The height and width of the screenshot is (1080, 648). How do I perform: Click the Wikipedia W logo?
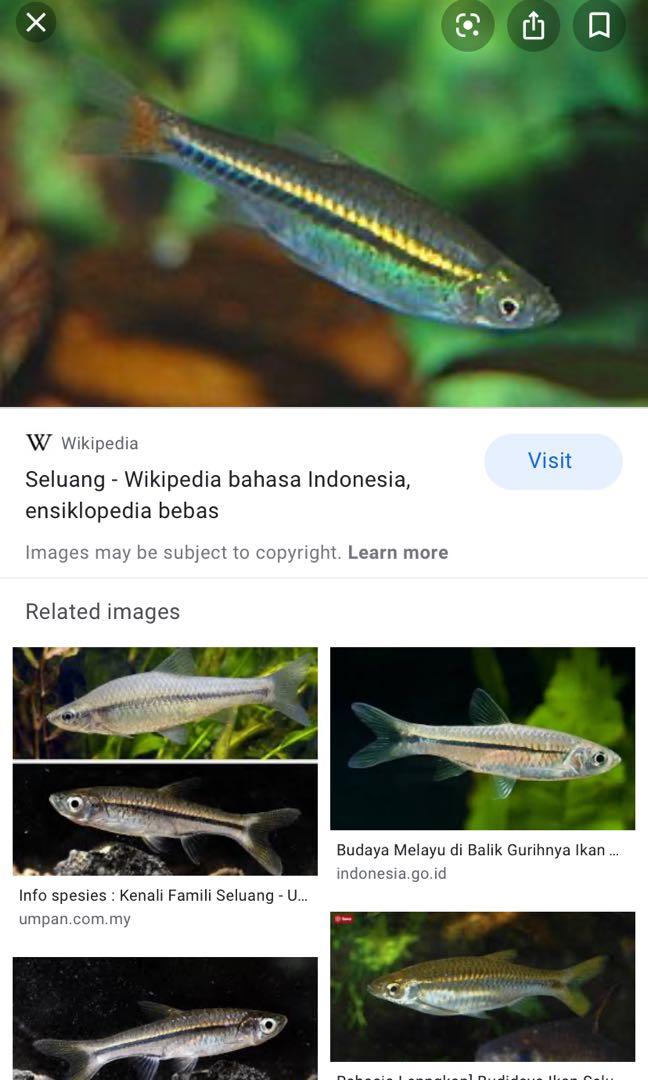coord(39,442)
